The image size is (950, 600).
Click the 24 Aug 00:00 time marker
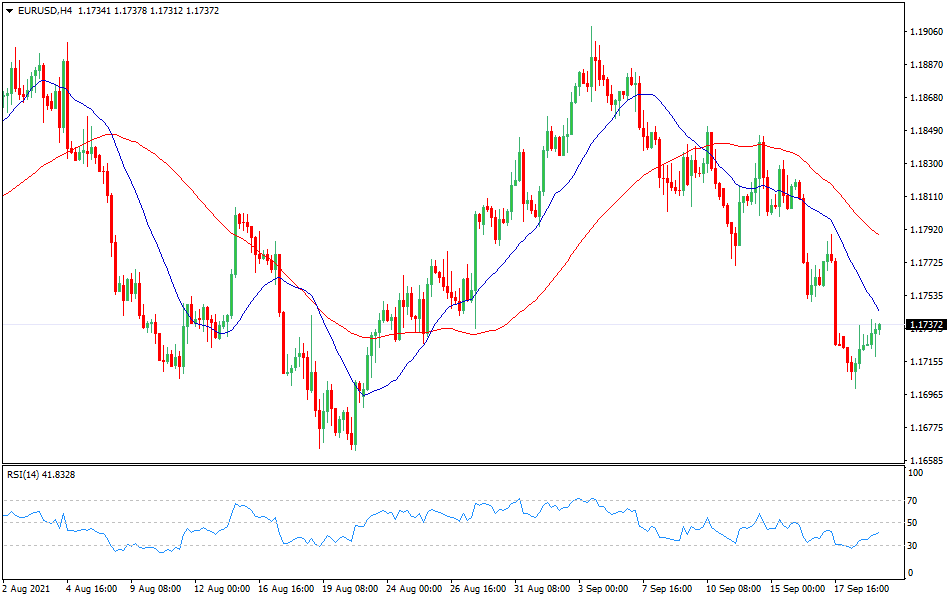point(408,589)
